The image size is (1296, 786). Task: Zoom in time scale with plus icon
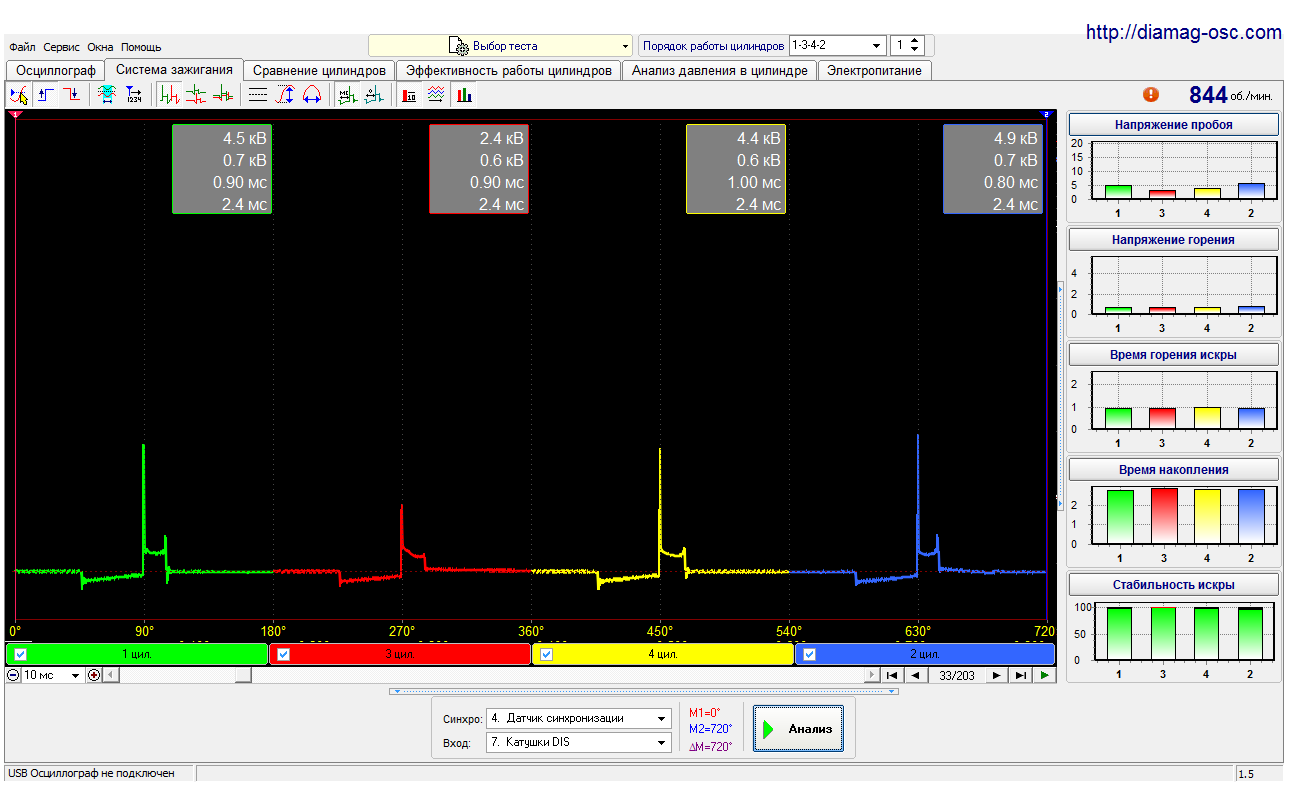[x=95, y=675]
